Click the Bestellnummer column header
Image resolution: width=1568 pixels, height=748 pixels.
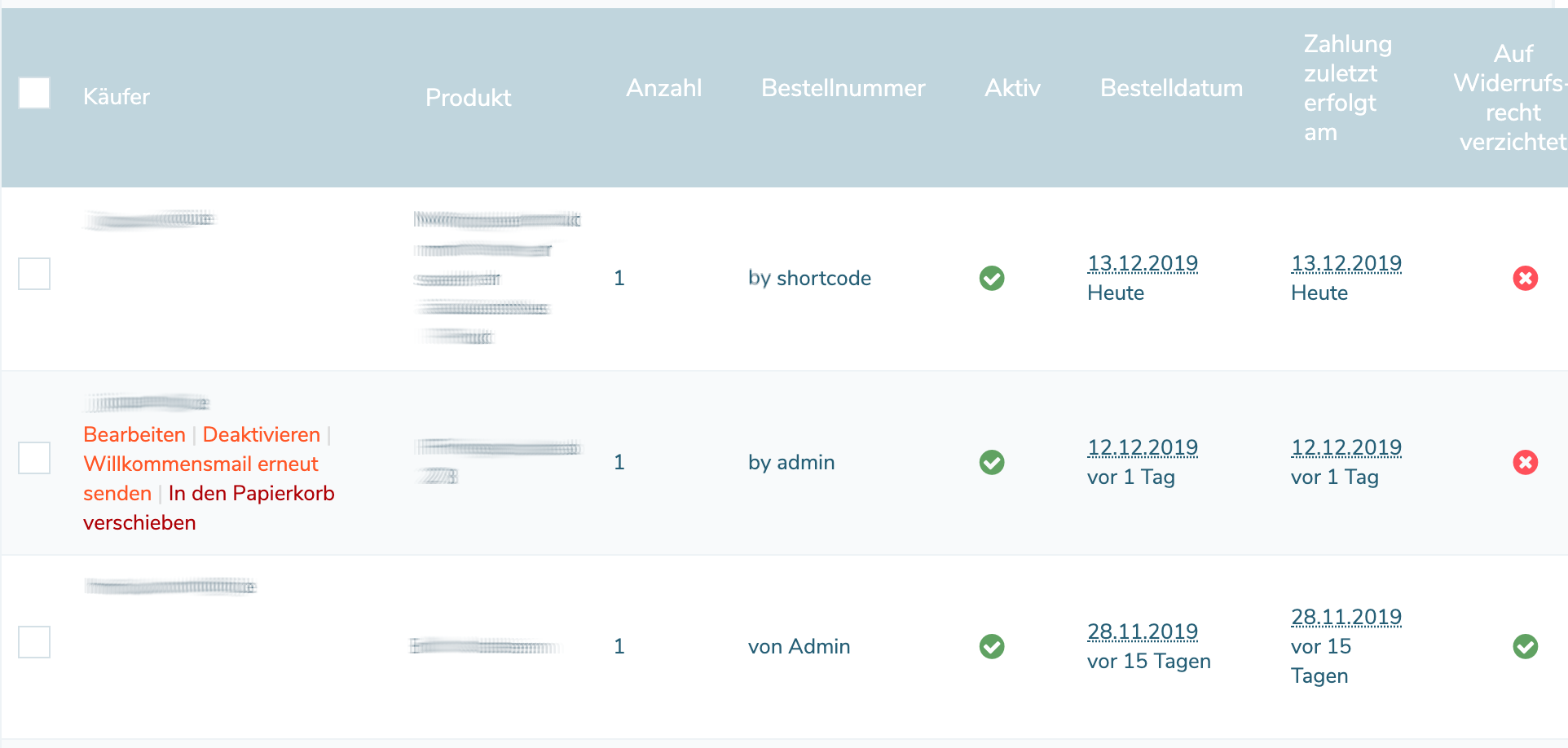[x=843, y=88]
